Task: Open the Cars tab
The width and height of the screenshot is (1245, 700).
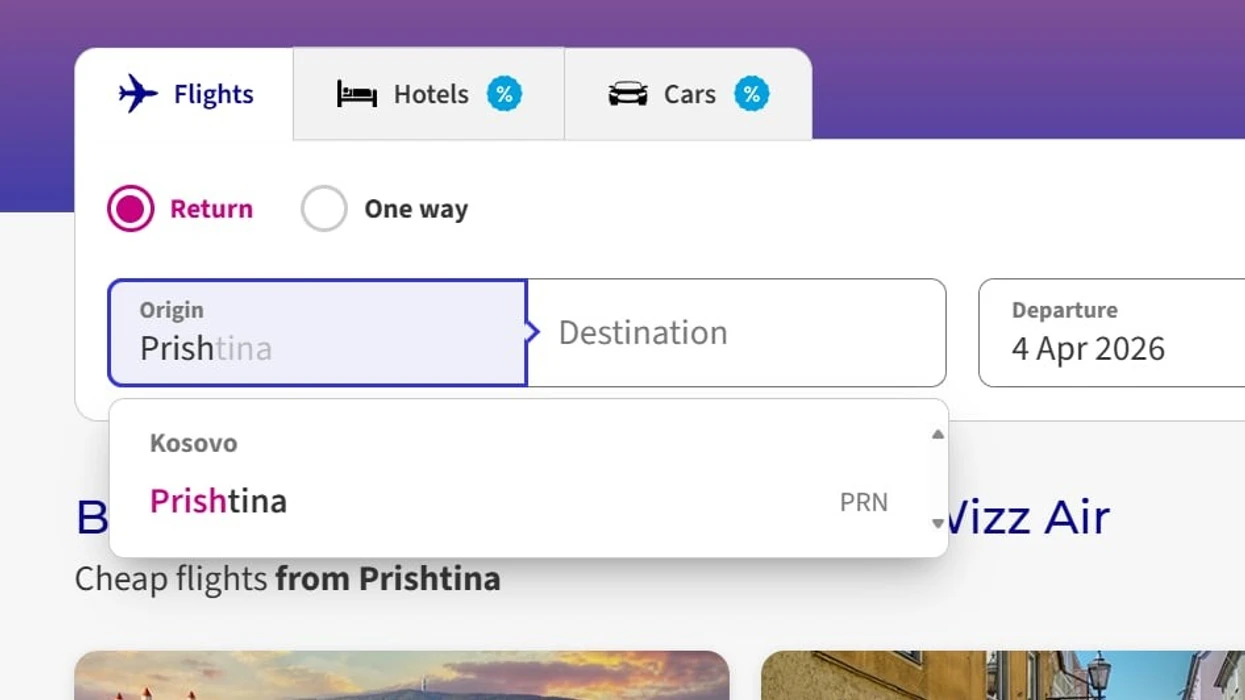Action: coord(689,94)
